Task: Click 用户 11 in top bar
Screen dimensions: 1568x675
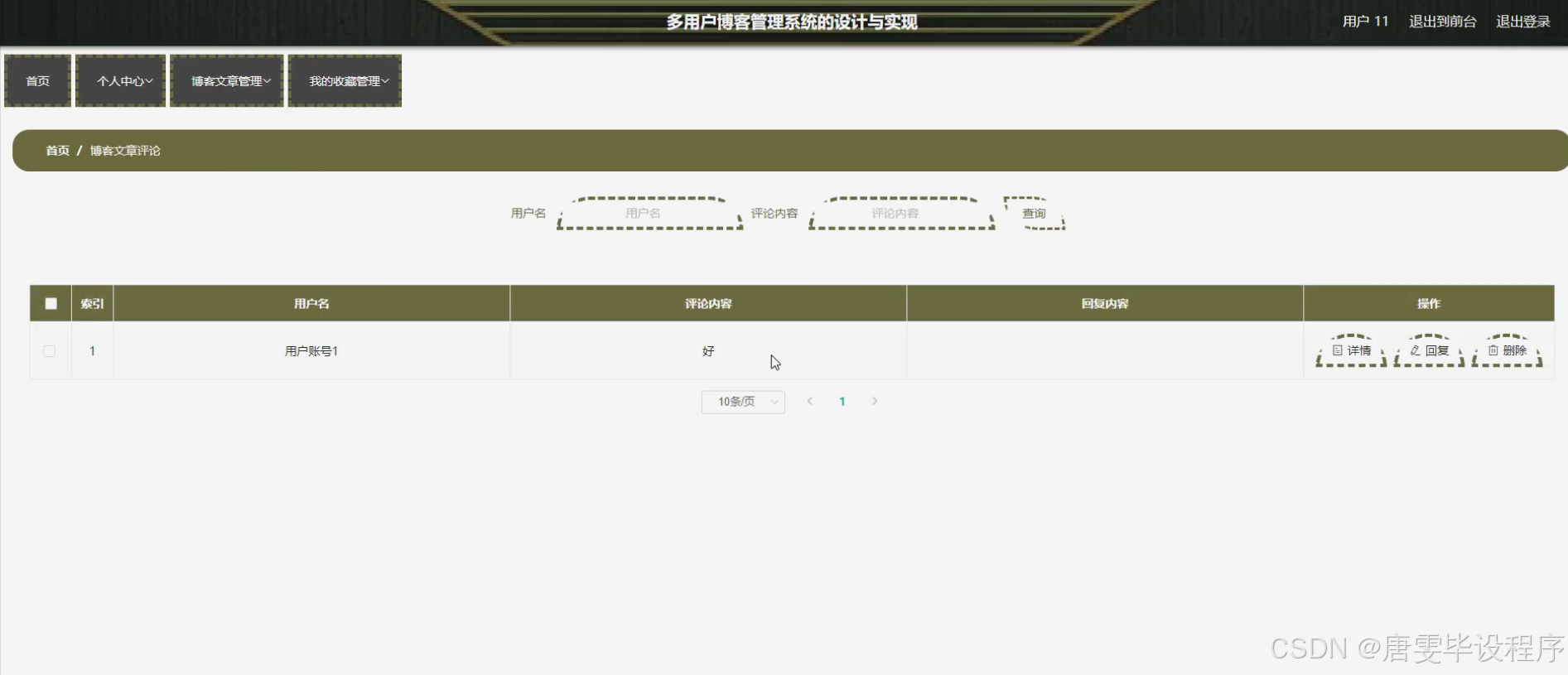Action: click(x=1365, y=22)
